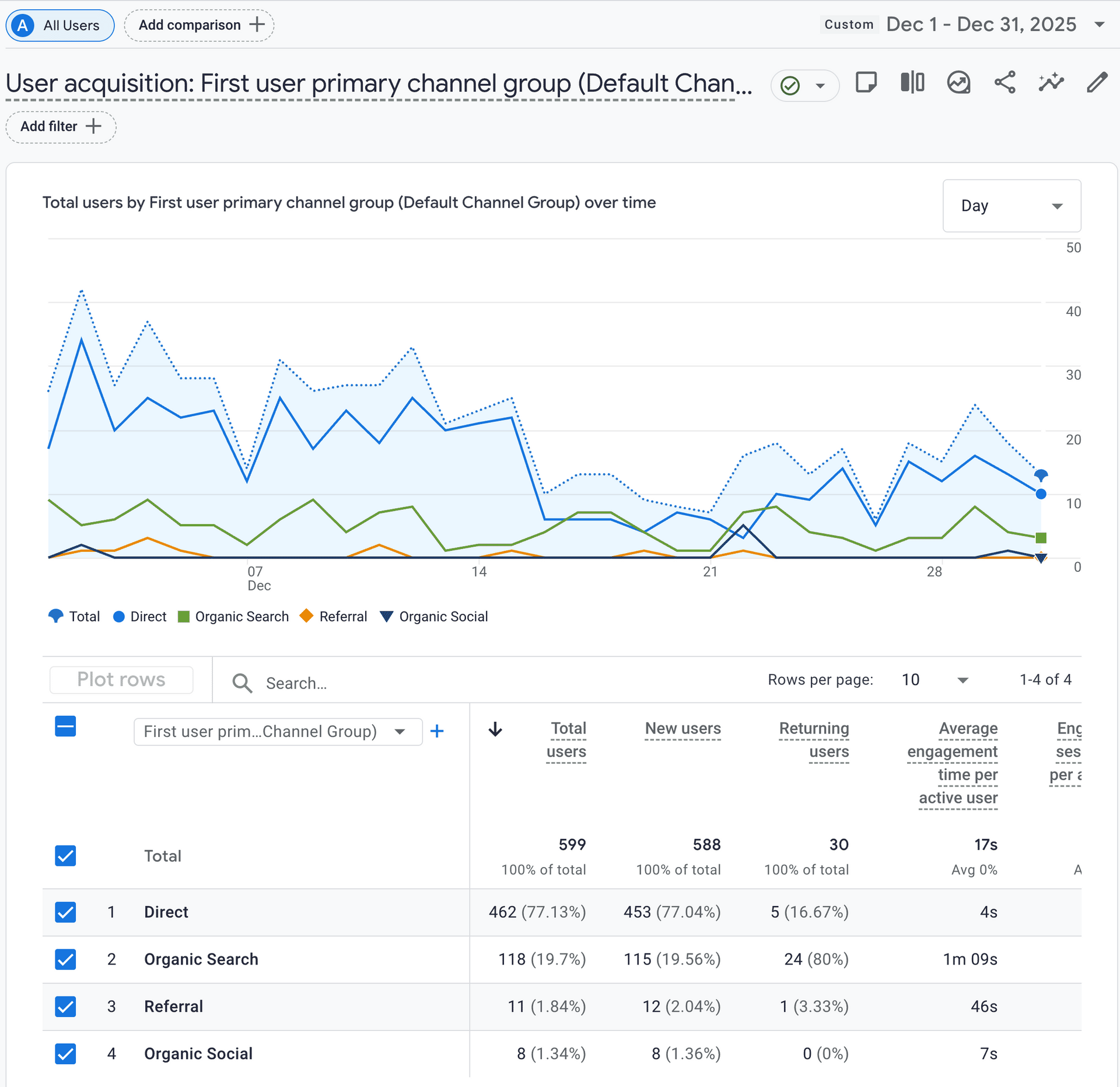Click the New users column header
The image size is (1120, 1087).
[x=682, y=729]
